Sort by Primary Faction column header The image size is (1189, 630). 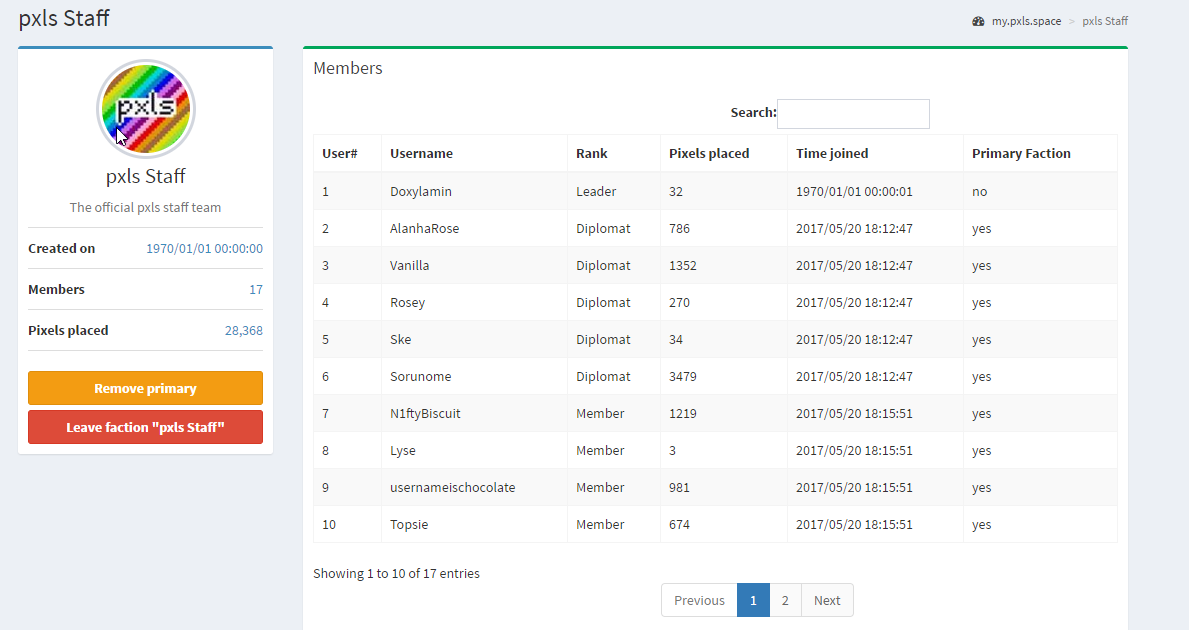(x=1021, y=154)
